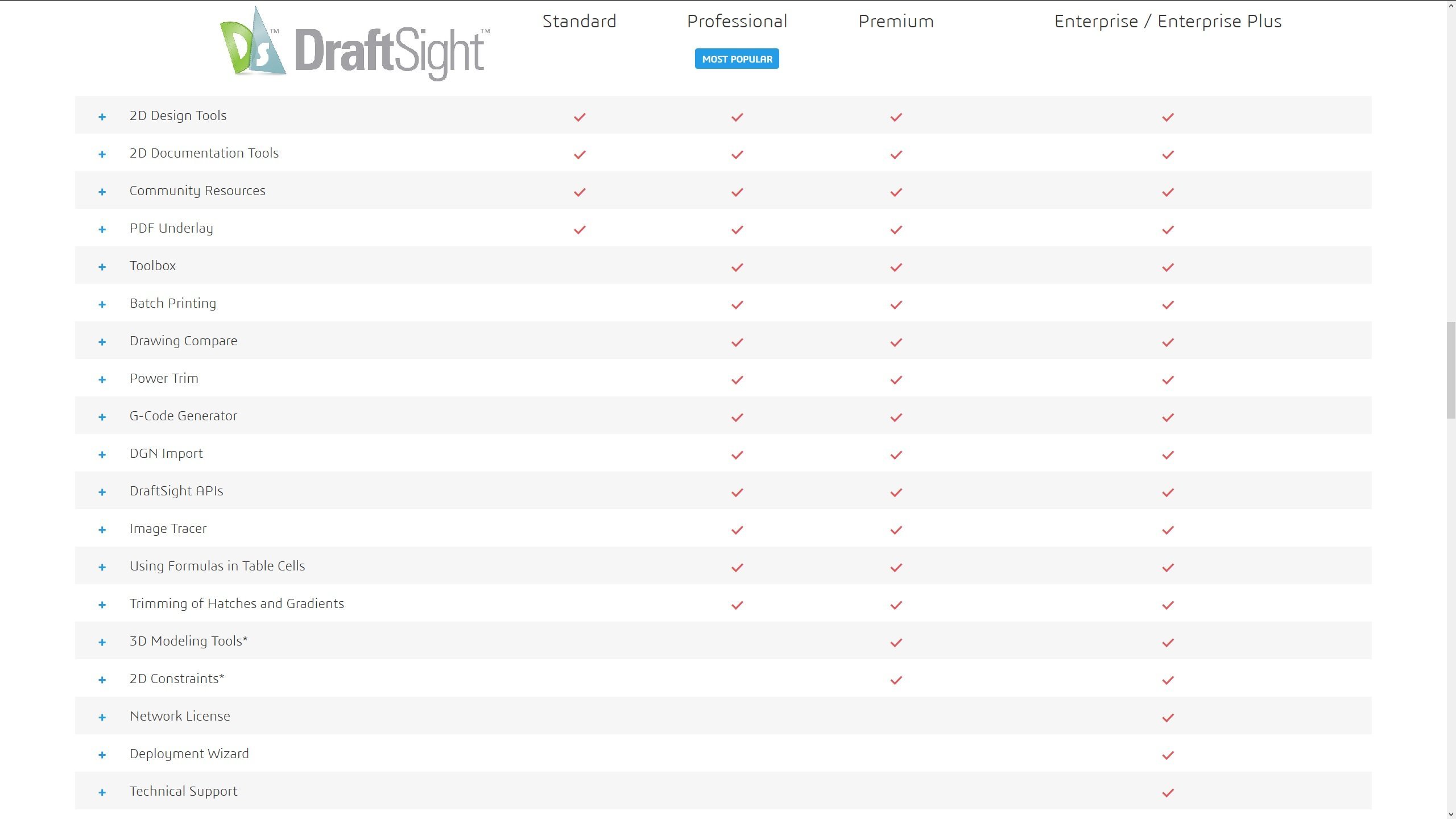Click Enterprise checkmark for Network License
The image size is (1456, 819).
tap(1168, 718)
